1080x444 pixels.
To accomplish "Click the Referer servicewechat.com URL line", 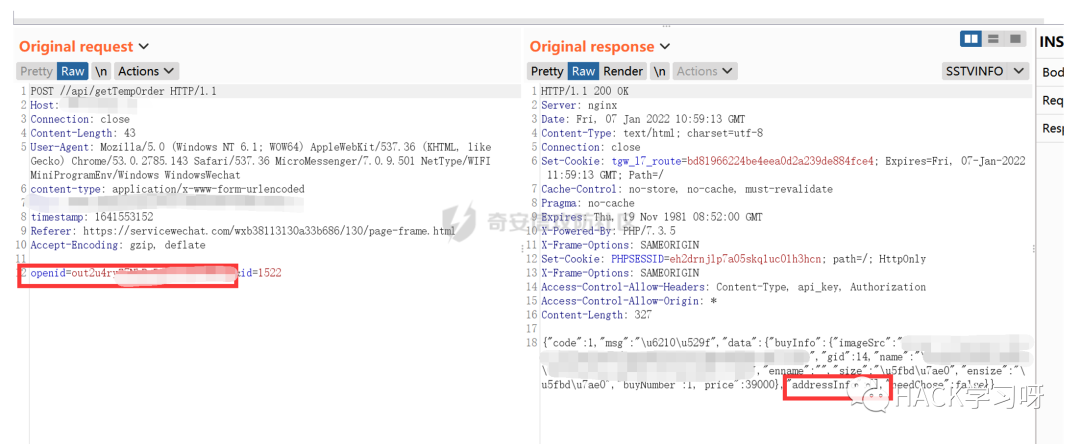I will point(242,231).
